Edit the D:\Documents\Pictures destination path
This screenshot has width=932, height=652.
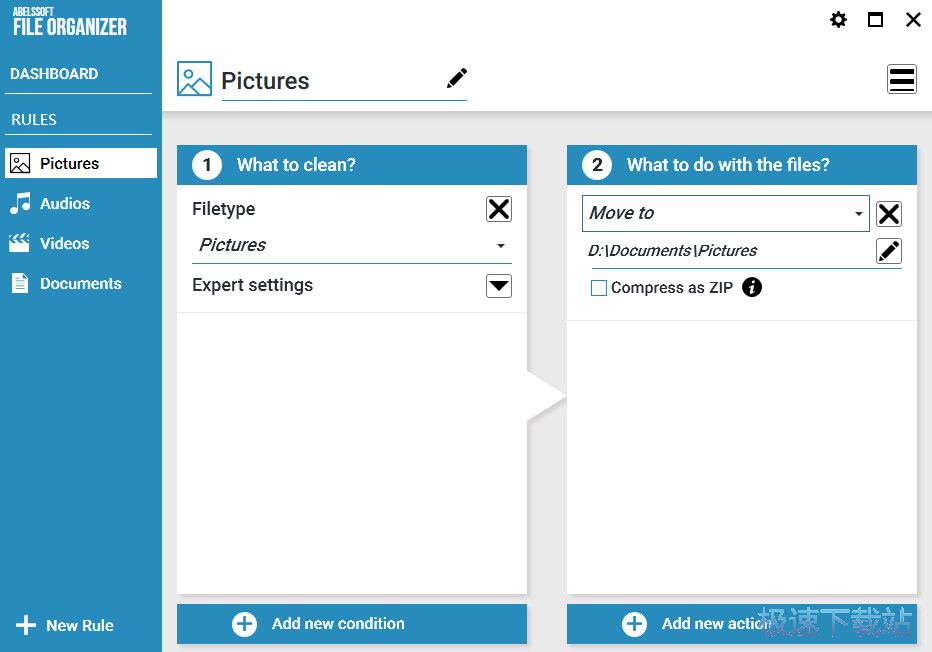(889, 251)
